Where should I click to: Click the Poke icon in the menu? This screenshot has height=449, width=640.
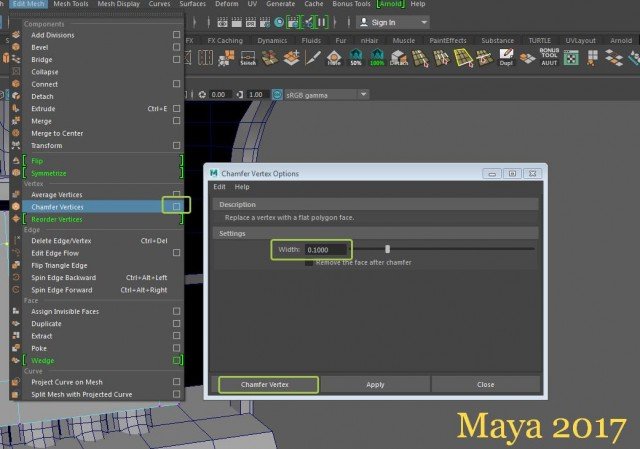(16, 348)
